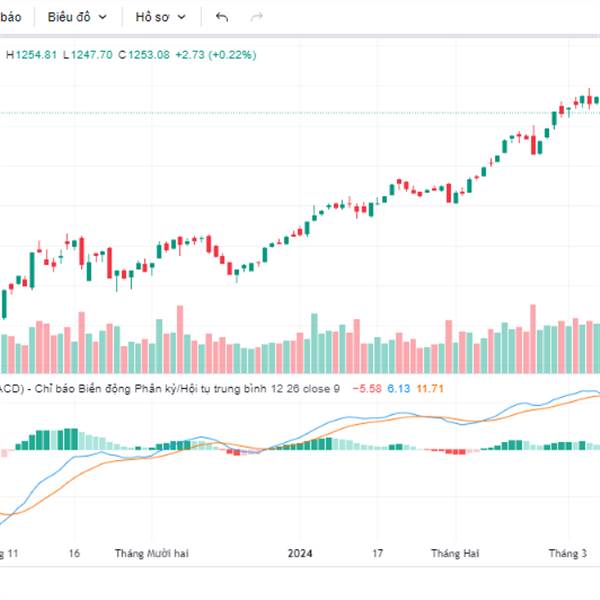Click the Tháng 3 time axis label
This screenshot has width=600, height=600.
point(568,553)
